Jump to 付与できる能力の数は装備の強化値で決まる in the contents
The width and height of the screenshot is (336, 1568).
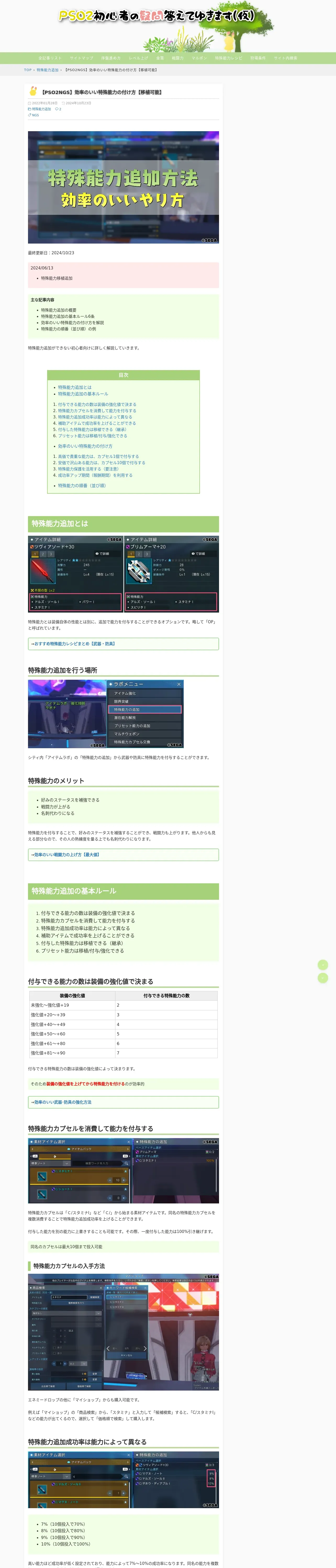[x=97, y=404]
